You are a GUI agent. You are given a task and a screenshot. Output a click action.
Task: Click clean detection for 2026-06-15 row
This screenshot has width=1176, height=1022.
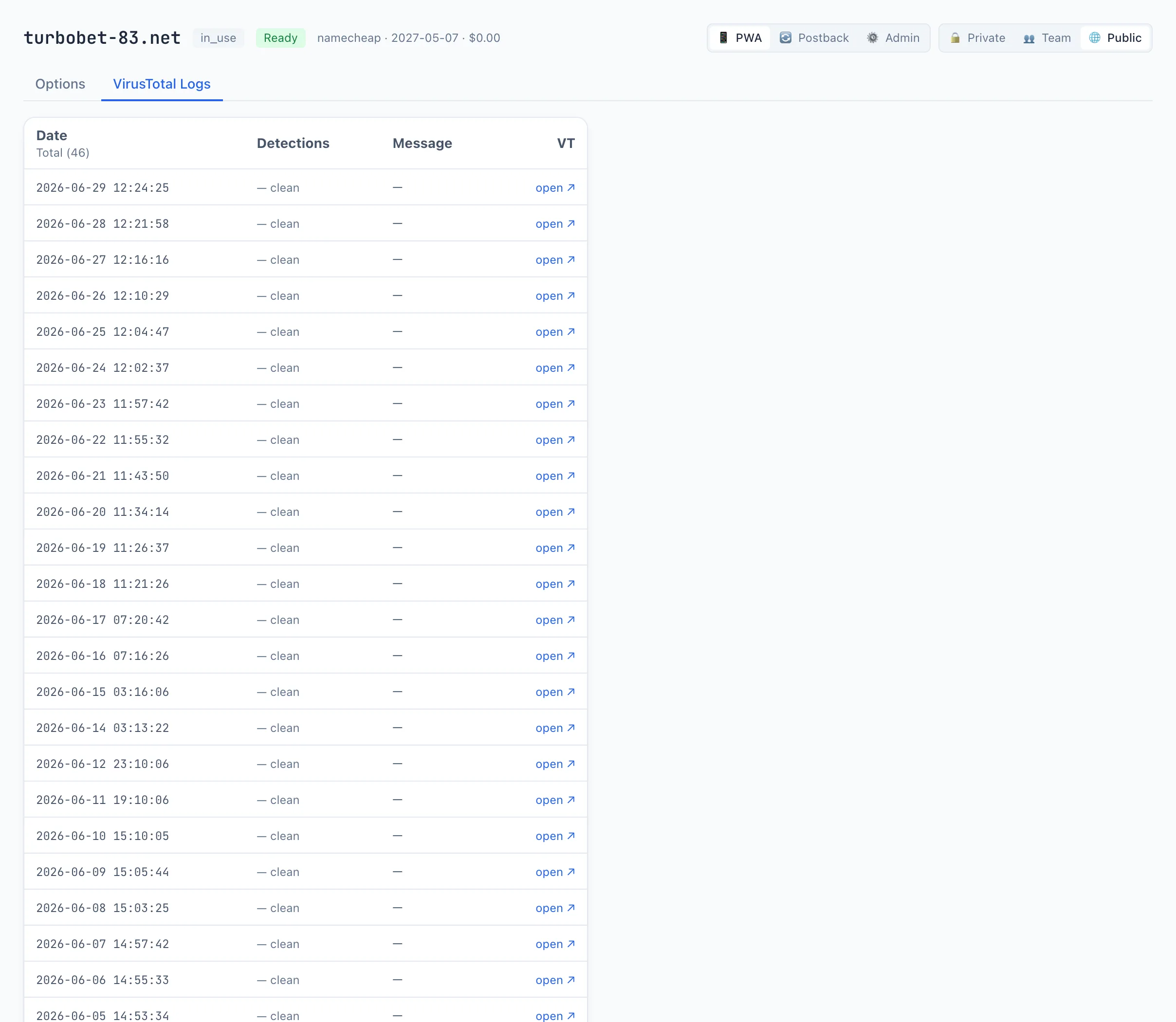coord(278,692)
